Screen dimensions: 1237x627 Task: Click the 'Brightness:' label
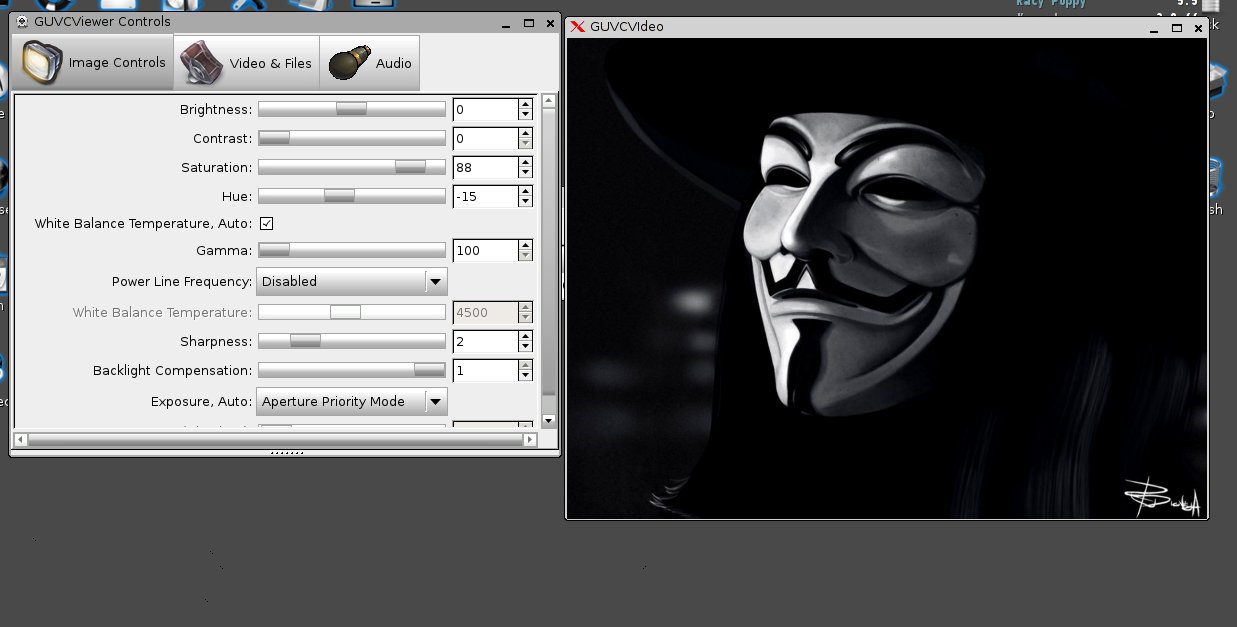pyautogui.click(x=216, y=109)
